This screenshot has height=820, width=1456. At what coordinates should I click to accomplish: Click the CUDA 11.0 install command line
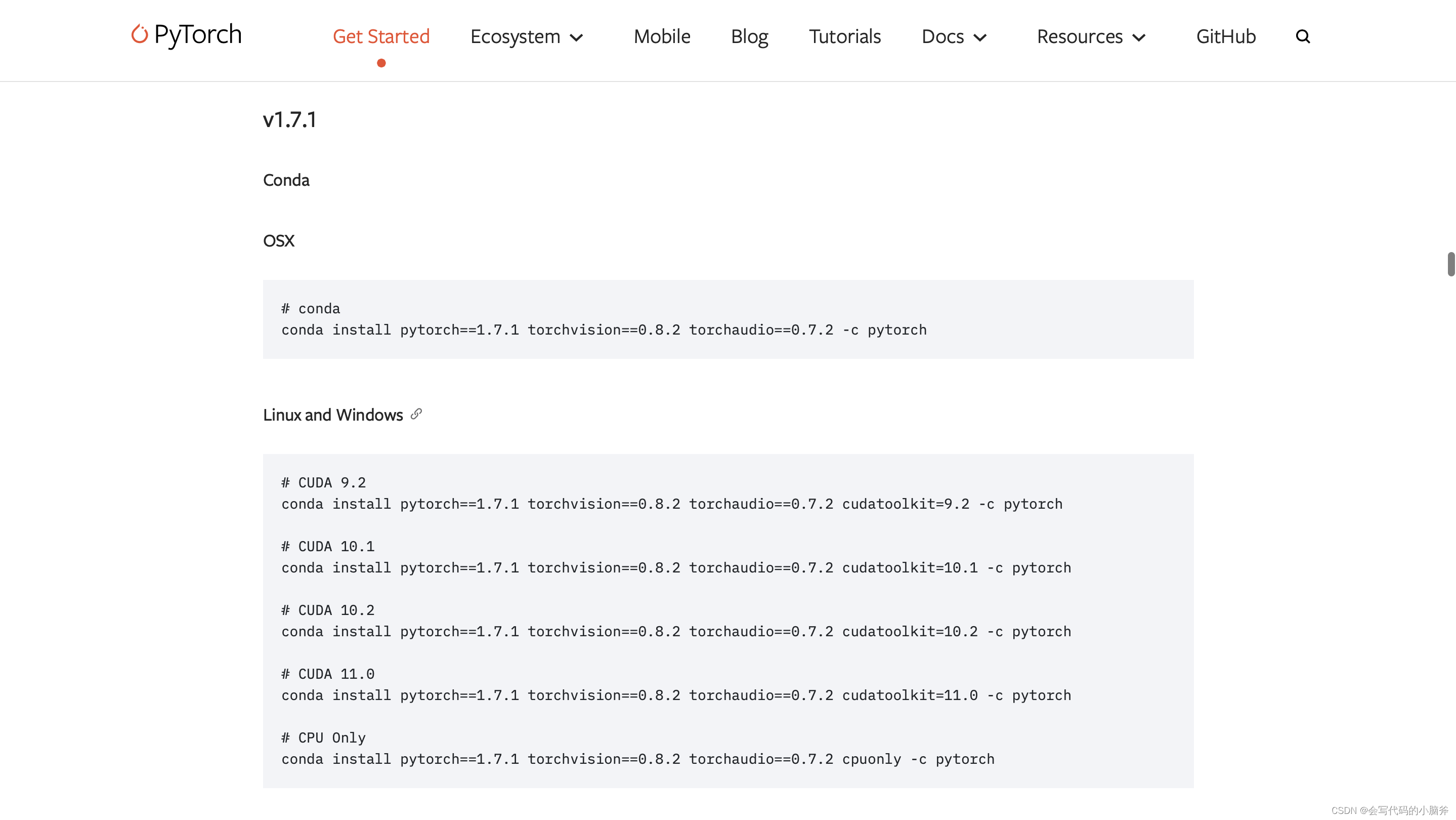676,695
